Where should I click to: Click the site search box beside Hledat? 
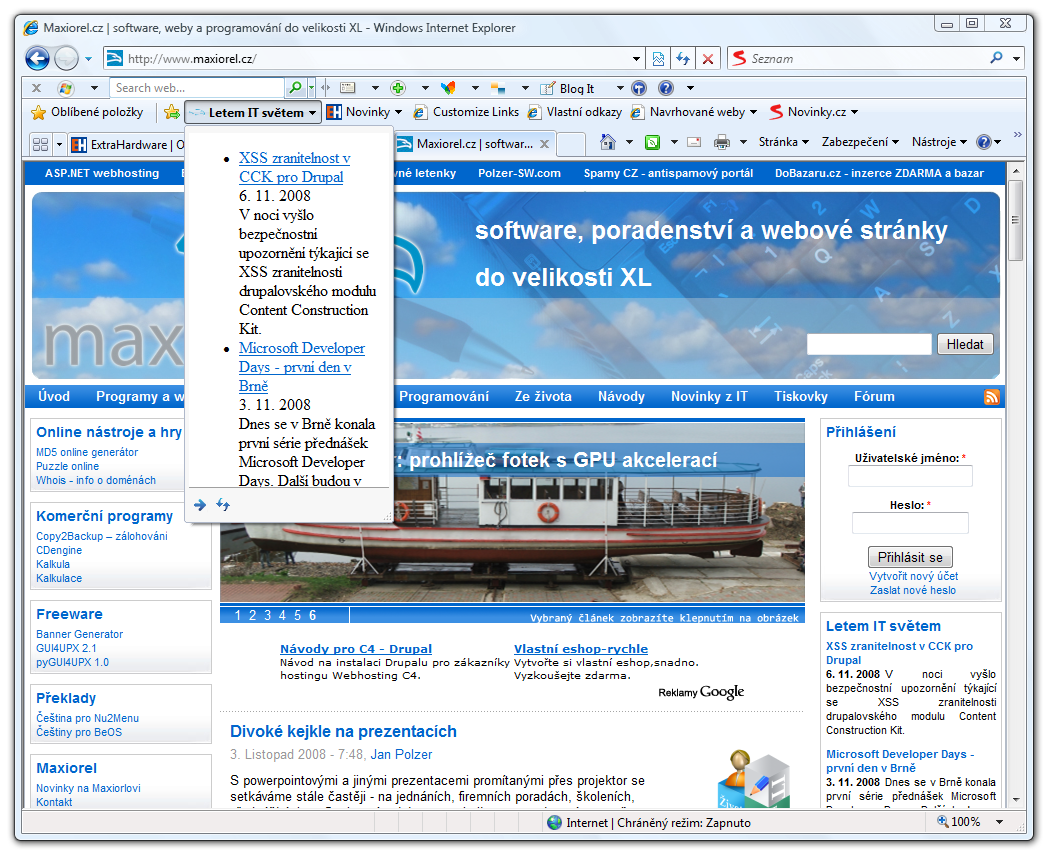[x=869, y=344]
